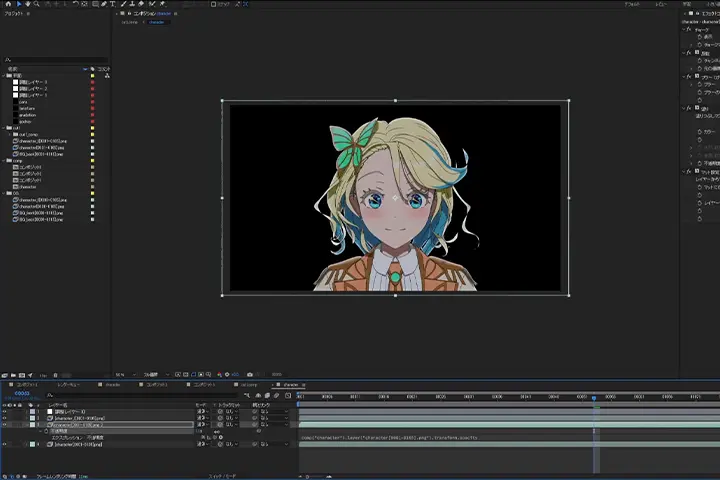Open track matte dropdown for layer 2

232,418
